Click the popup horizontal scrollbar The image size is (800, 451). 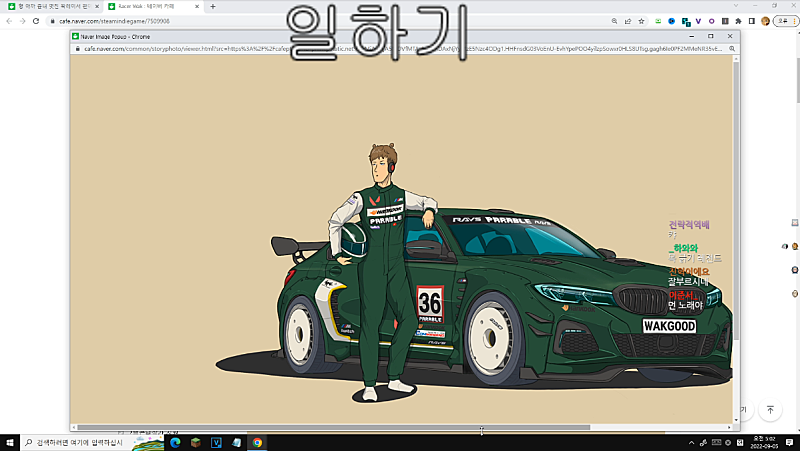[x=330, y=427]
